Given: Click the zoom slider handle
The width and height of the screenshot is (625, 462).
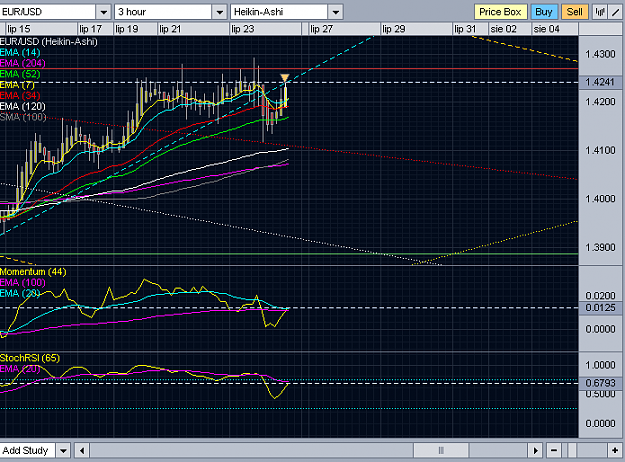Looking at the screenshot, I should [x=572, y=451].
